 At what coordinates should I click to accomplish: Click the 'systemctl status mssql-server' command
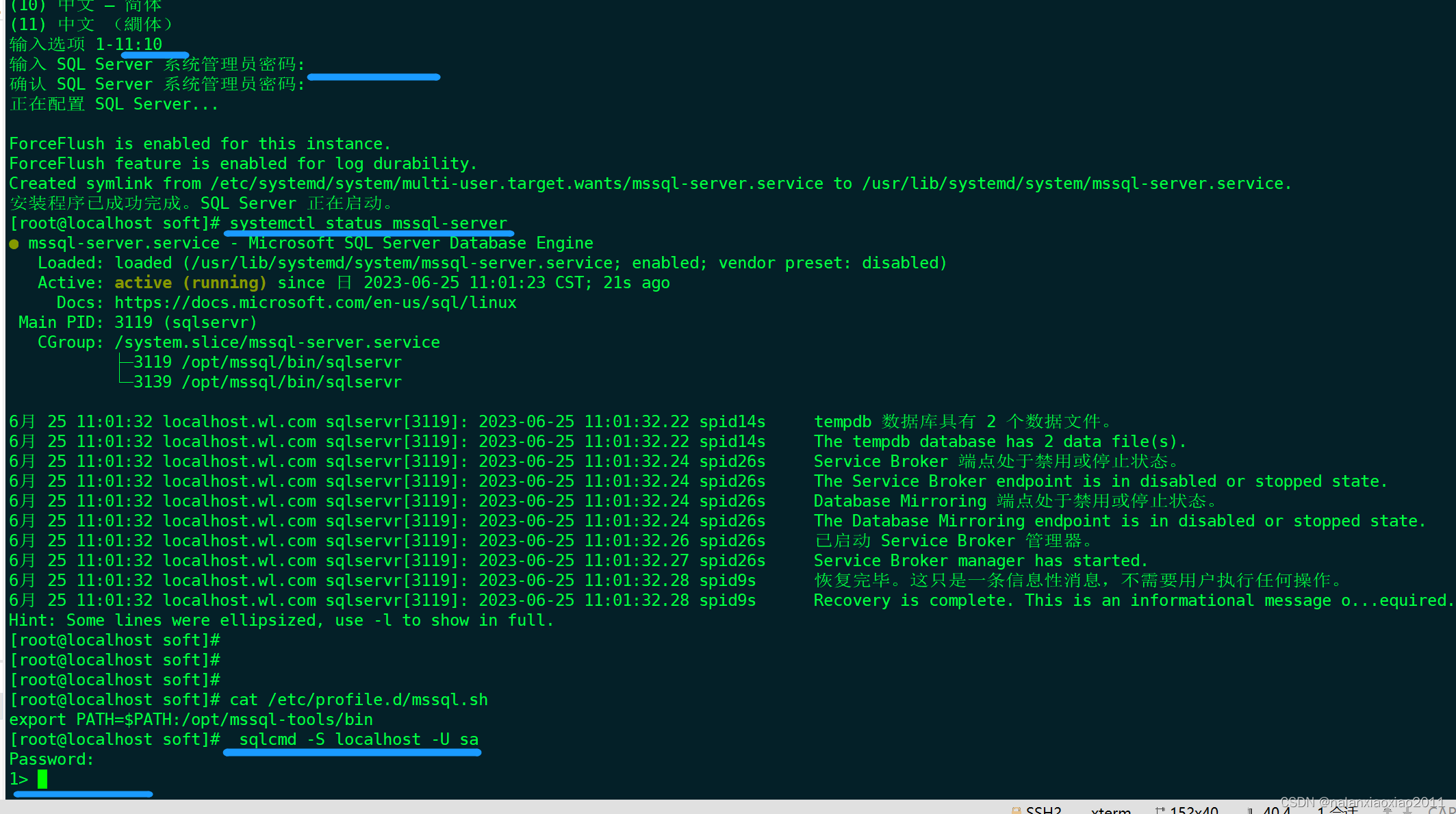(x=369, y=223)
